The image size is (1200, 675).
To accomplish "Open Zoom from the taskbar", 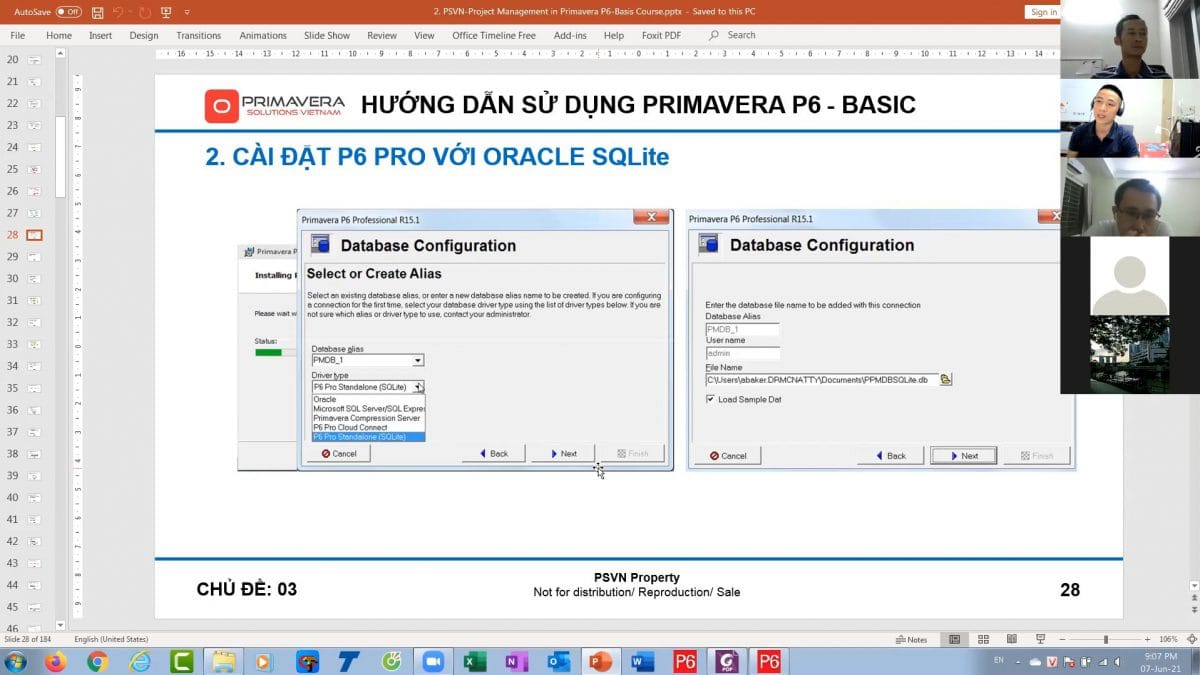I will tap(433, 661).
